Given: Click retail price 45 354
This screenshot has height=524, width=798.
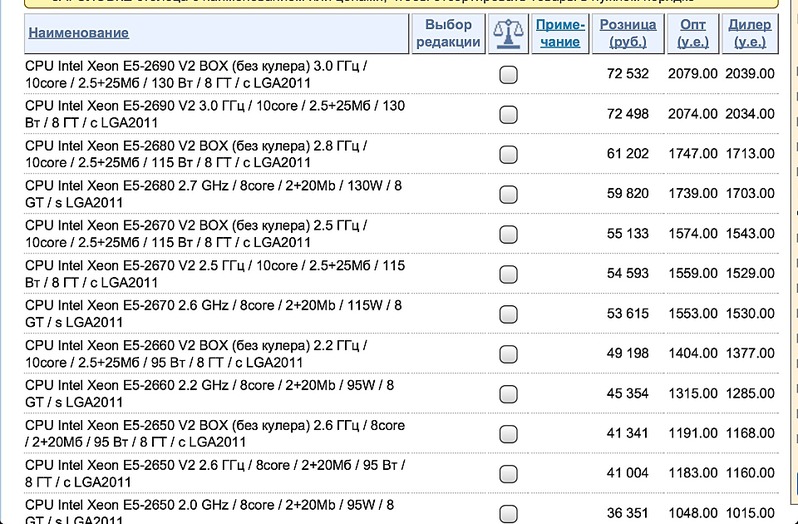Looking at the screenshot, I should click(628, 393).
